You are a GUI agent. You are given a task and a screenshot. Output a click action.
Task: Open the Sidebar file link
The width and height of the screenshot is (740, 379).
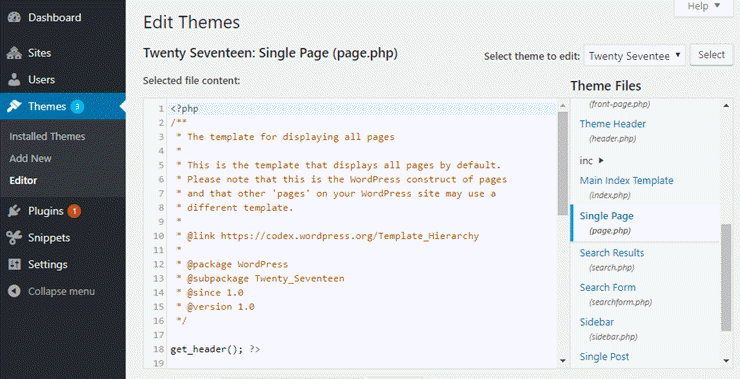click(597, 322)
